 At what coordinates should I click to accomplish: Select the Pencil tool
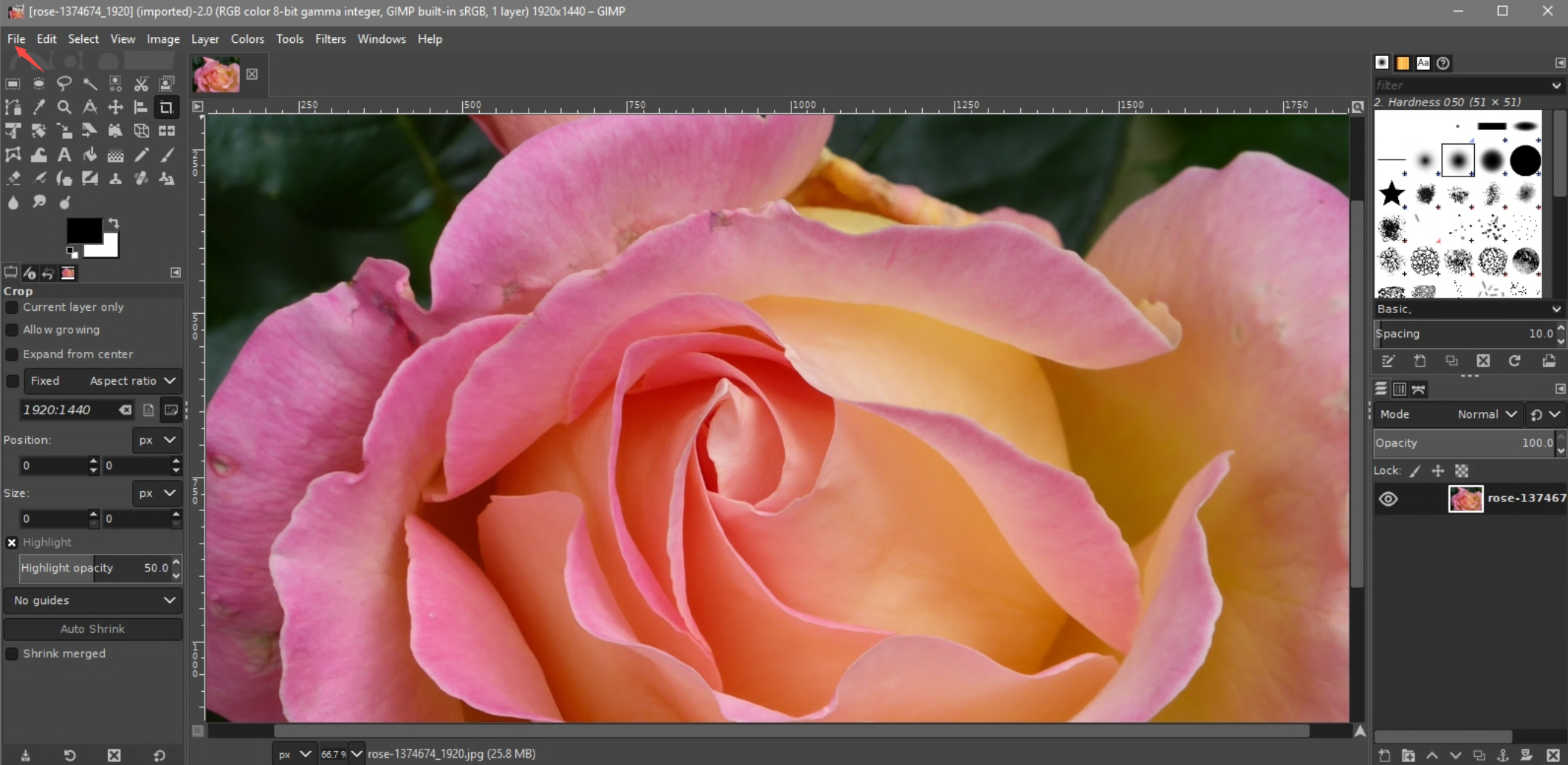[141, 155]
